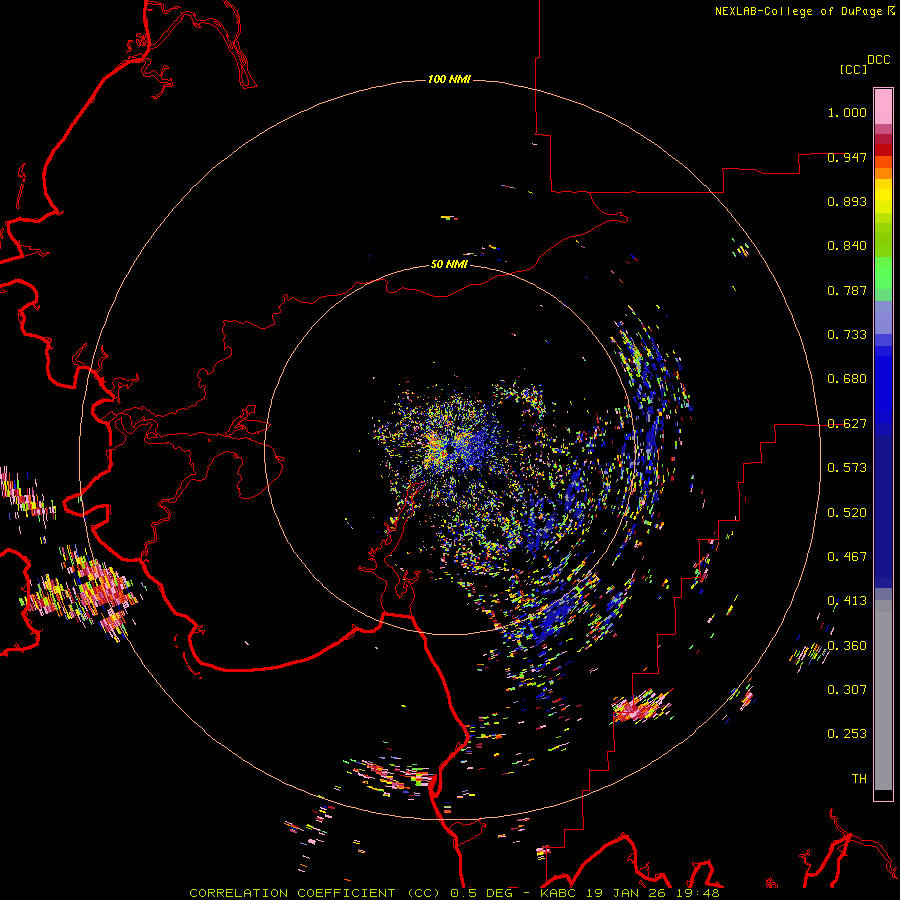Choose the 0.627 scale value

point(847,424)
